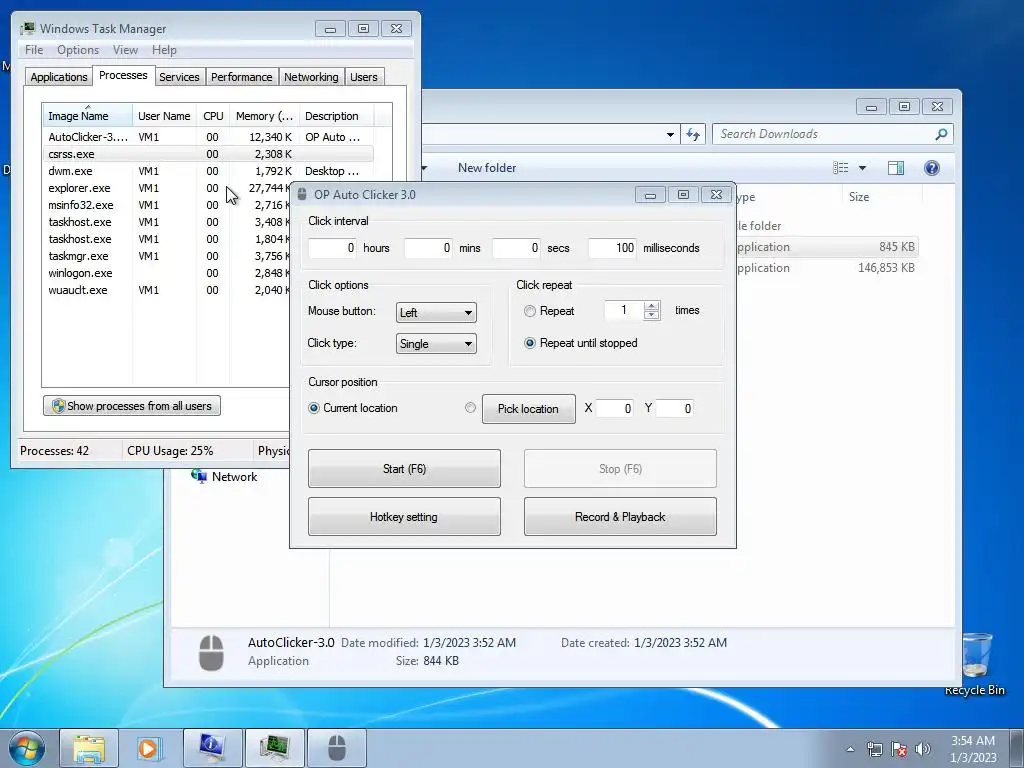This screenshot has width=1024, height=768.
Task: Select the Repeat times radio button
Action: (530, 312)
